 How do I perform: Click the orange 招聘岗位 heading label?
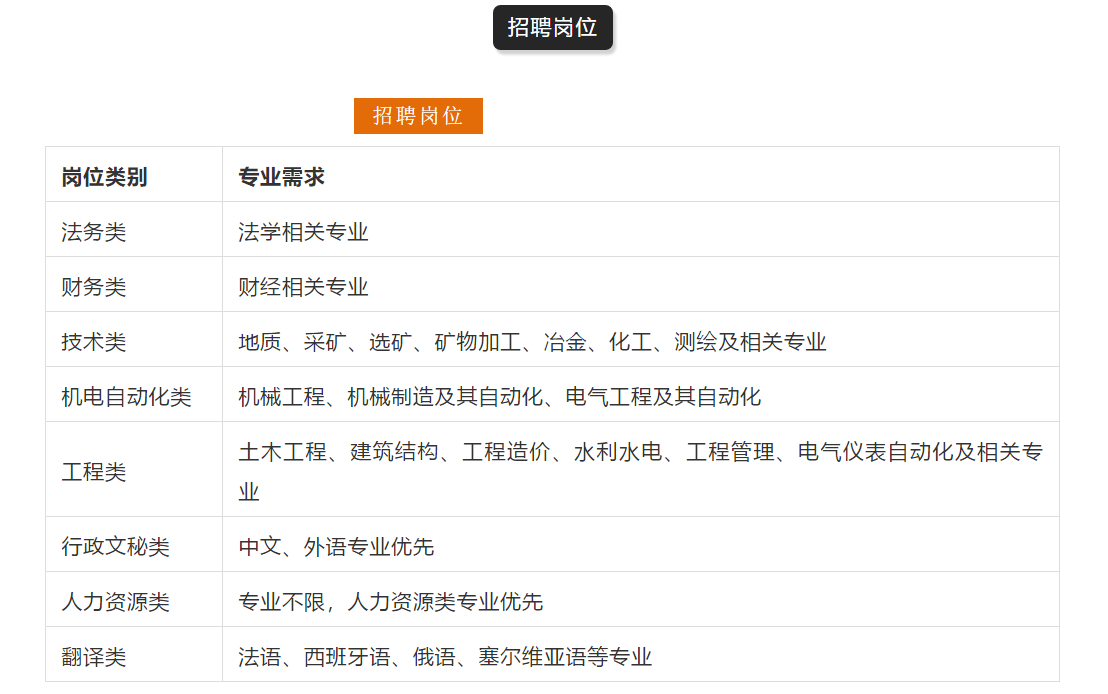pos(418,116)
